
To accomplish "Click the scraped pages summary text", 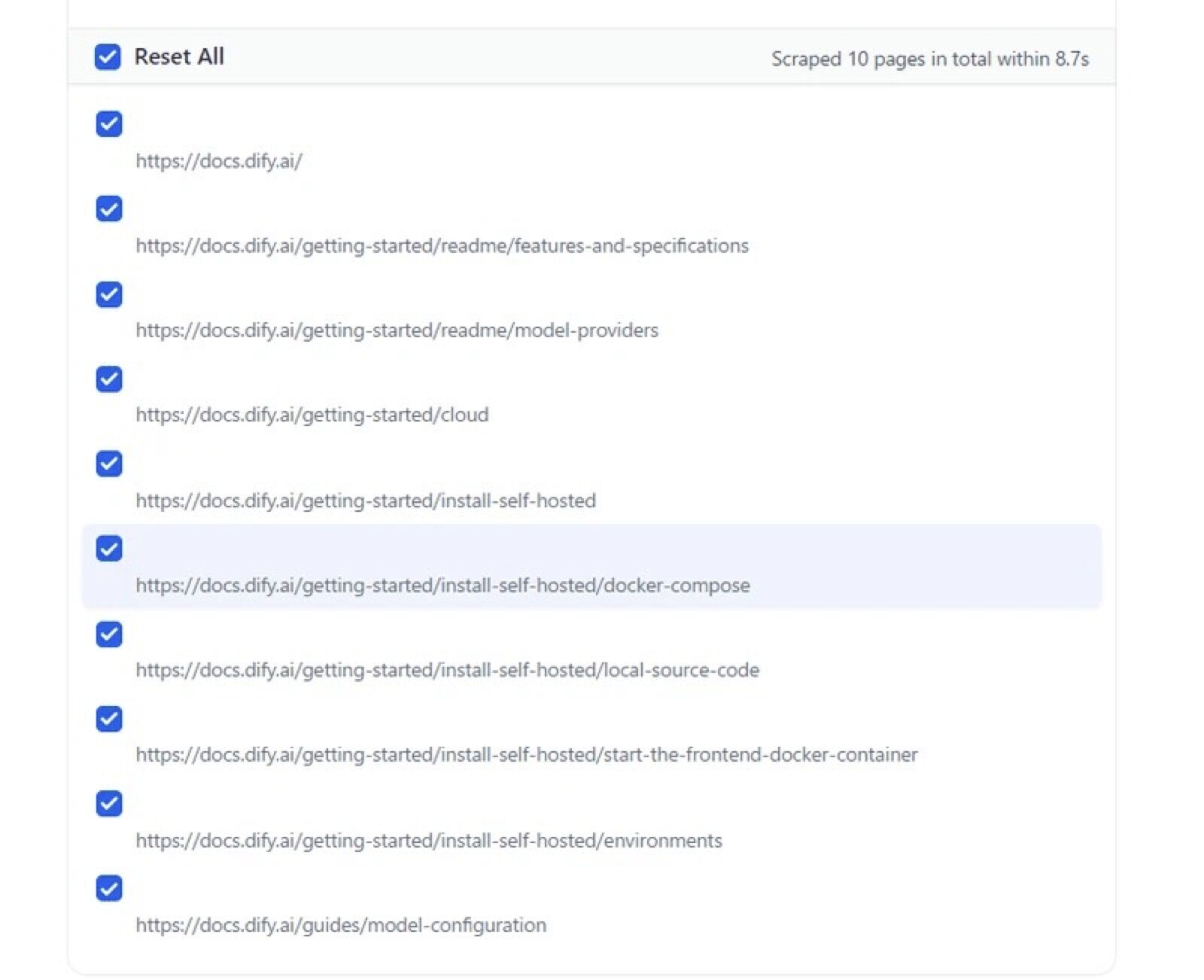I will (x=929, y=59).
